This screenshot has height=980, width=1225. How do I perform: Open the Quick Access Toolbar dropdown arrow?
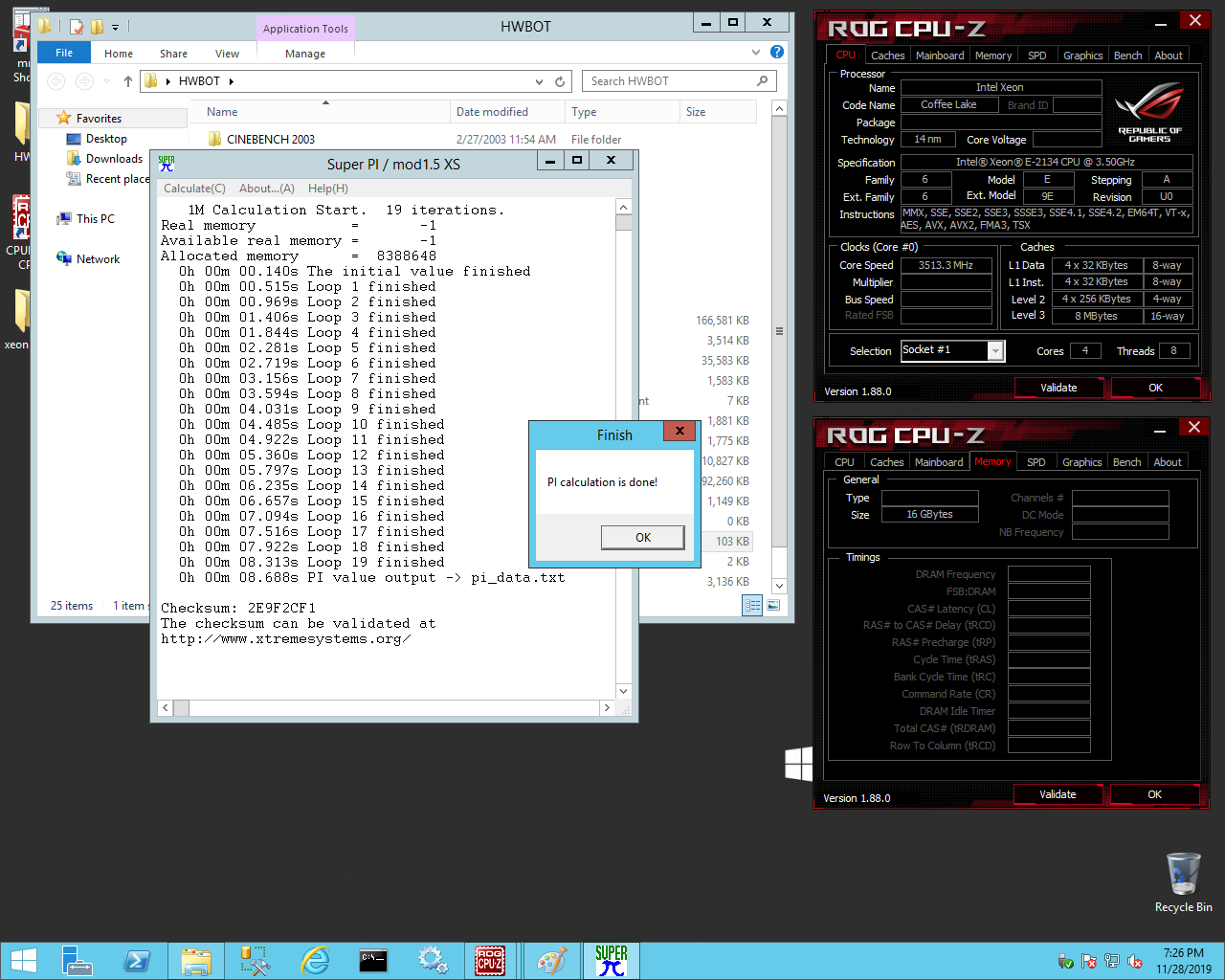(x=116, y=27)
